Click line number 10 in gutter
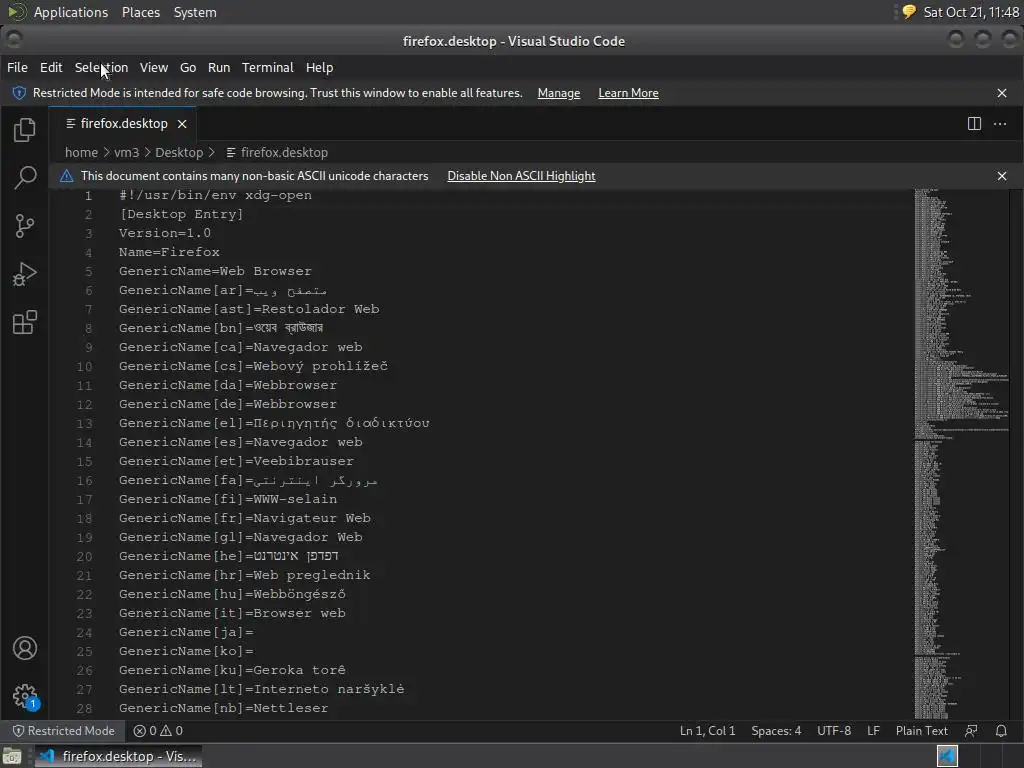Screen dimensions: 1024x768 tap(84, 366)
